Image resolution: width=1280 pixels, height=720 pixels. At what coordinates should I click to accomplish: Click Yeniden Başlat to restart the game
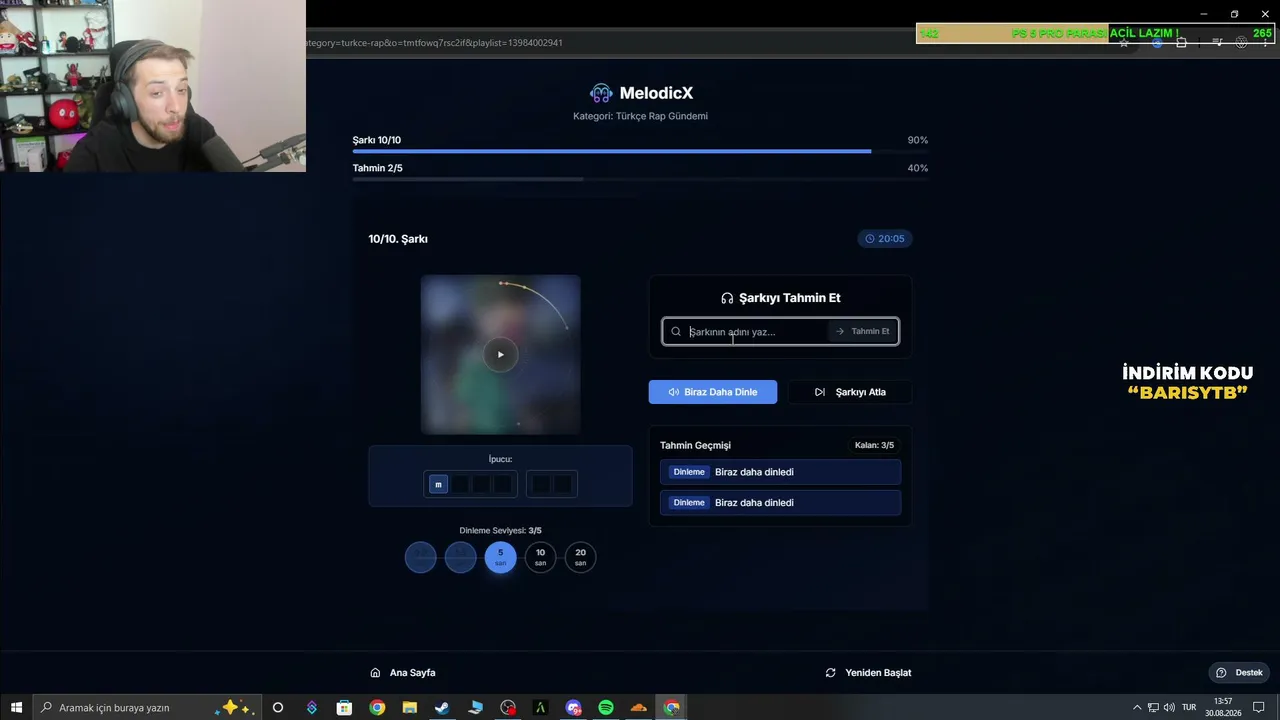[868, 673]
